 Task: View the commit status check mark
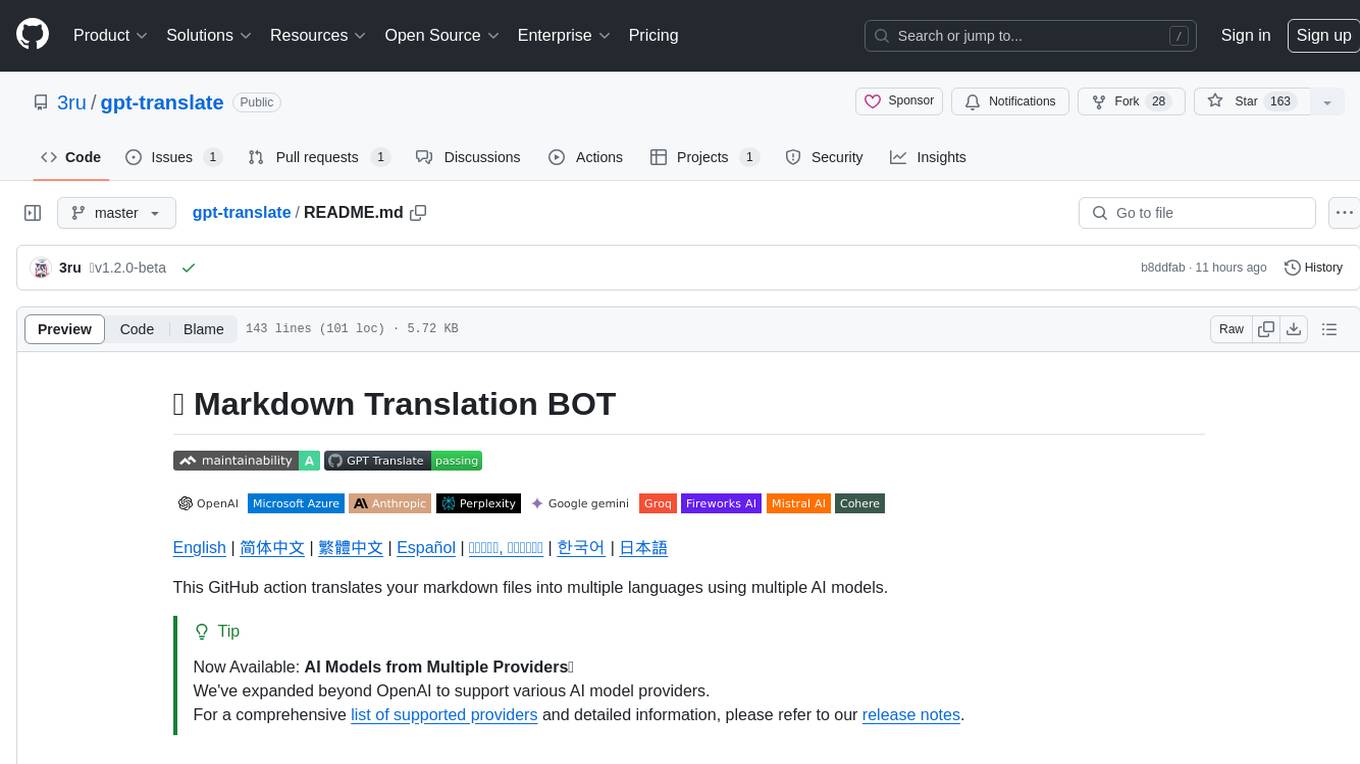(x=188, y=268)
